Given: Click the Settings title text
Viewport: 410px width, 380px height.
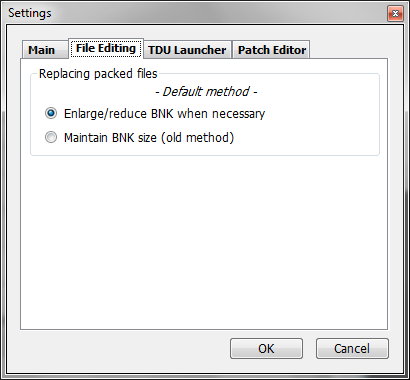Looking at the screenshot, I should 30,13.
